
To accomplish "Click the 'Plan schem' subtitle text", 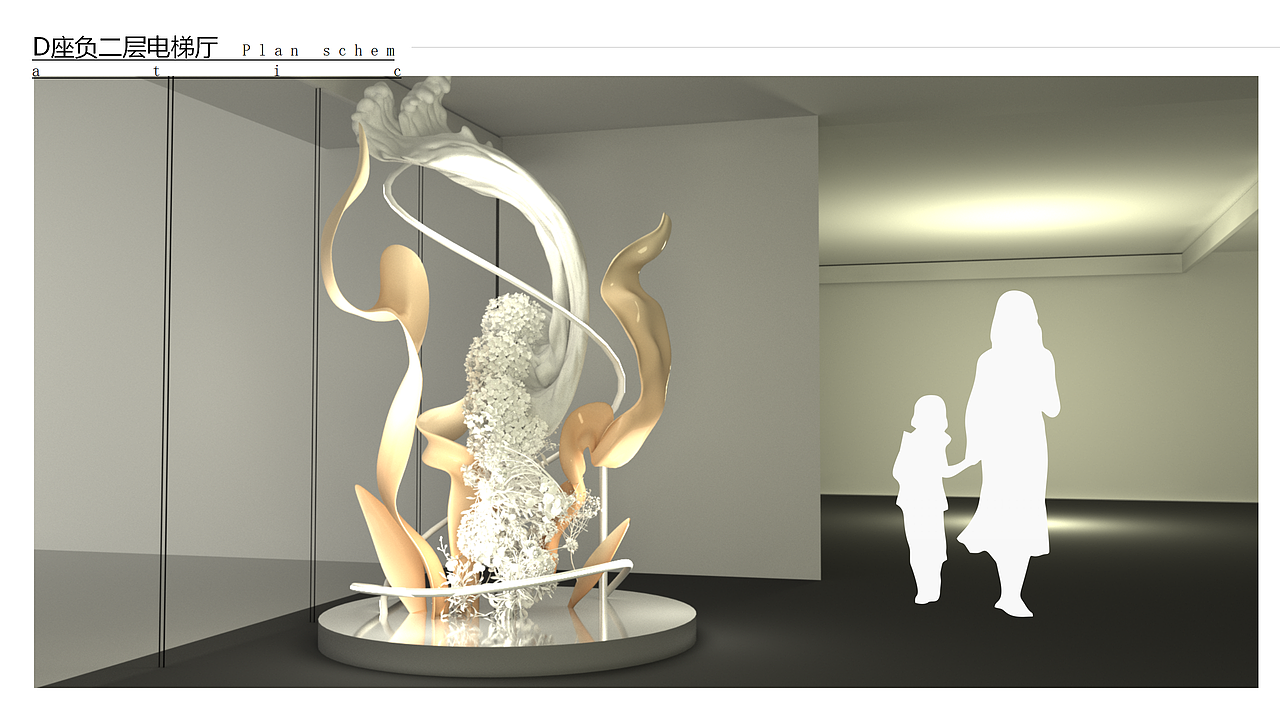I will (319, 50).
